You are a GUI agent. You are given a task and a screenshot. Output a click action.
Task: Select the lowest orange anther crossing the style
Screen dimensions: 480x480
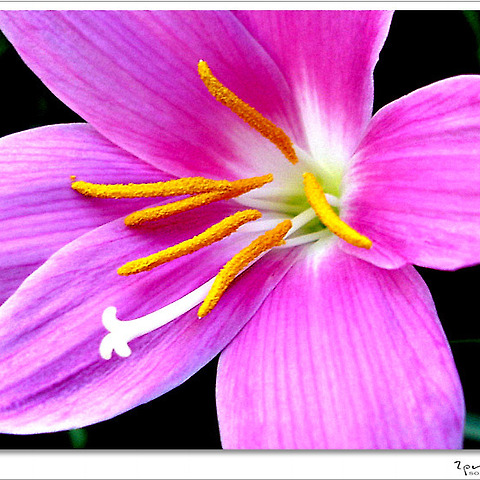click(244, 269)
